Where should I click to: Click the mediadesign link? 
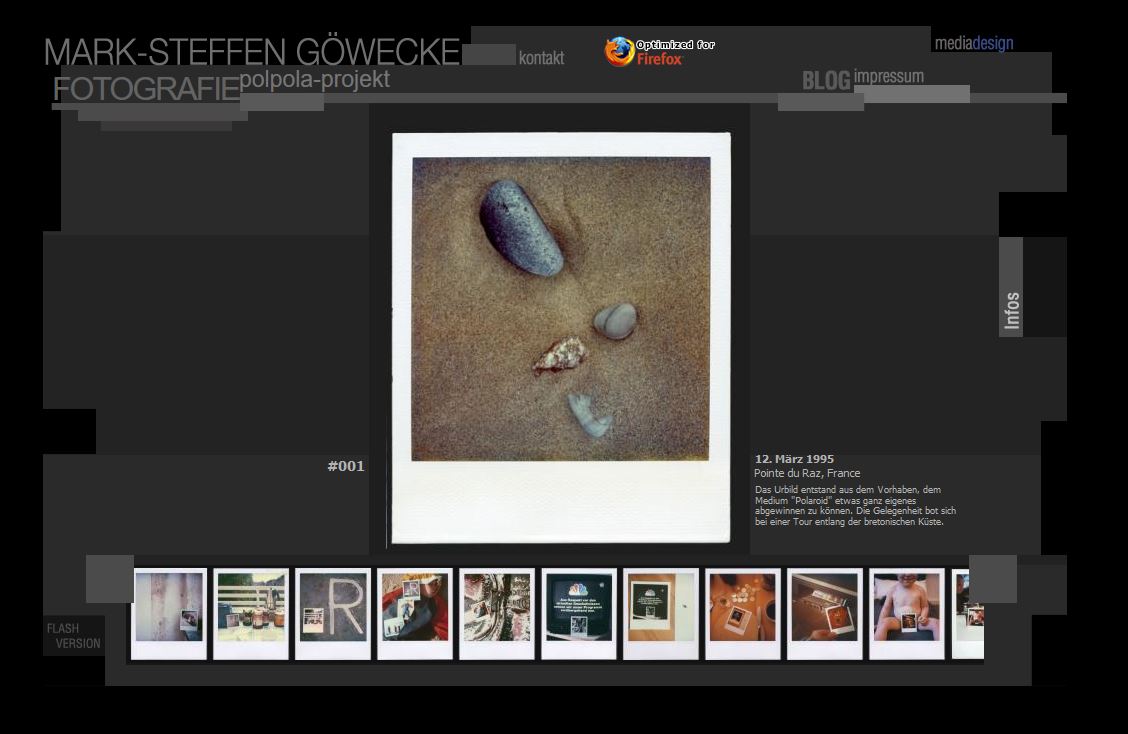pos(973,43)
